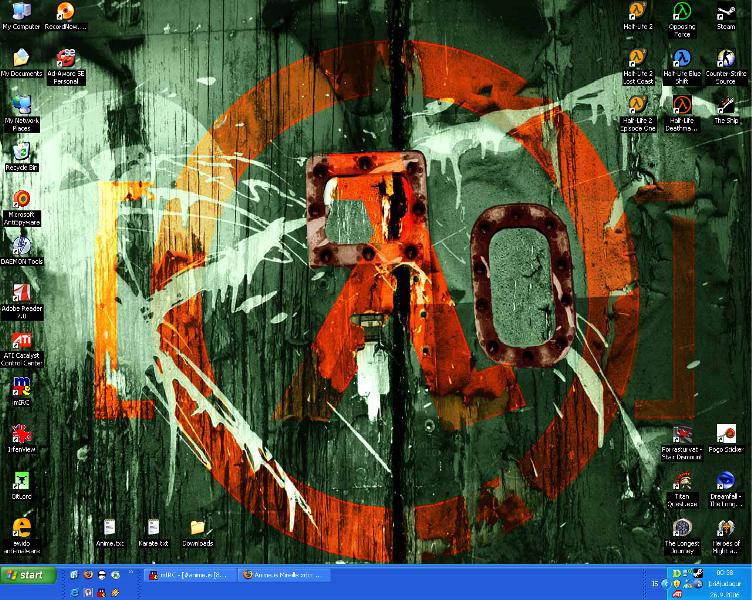Select the DAEMON Tools desktop shortcut
Image resolution: width=752 pixels, height=600 pixels.
point(21,251)
